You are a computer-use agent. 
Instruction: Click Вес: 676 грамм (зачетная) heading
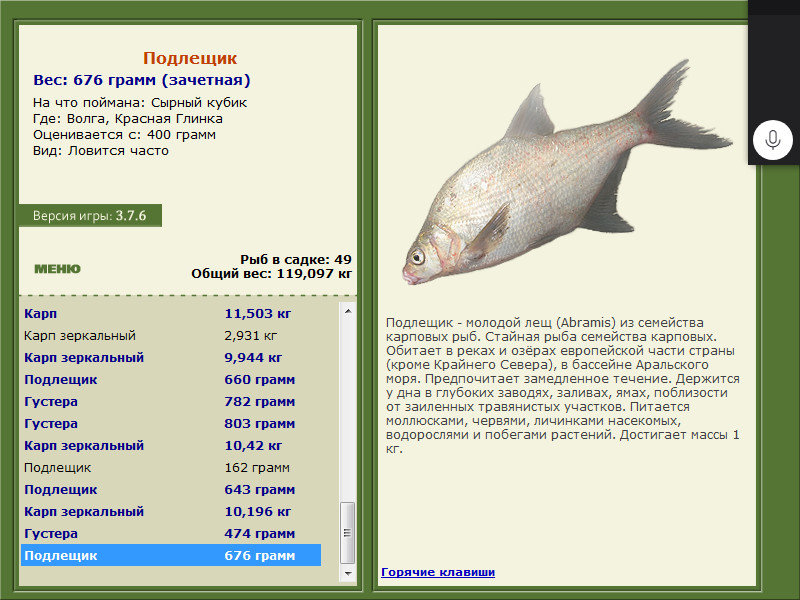click(142, 80)
